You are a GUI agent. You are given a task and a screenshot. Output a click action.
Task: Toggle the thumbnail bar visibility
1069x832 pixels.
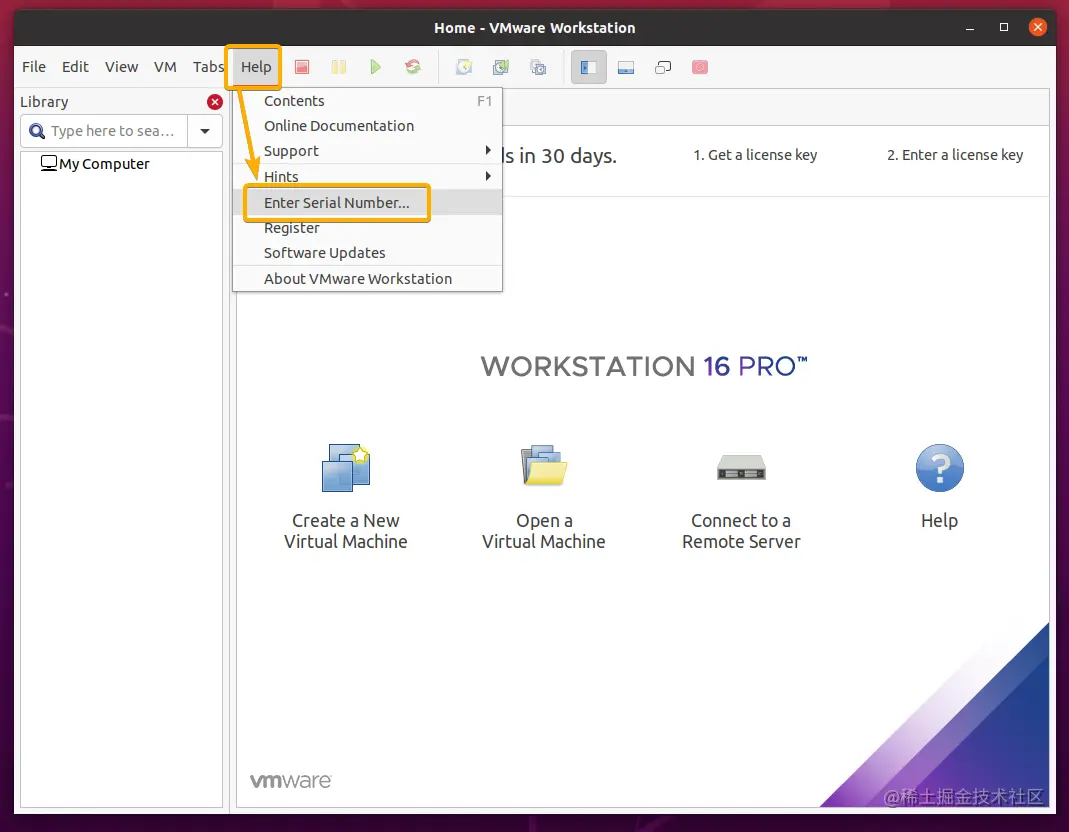pyautogui.click(x=626, y=67)
